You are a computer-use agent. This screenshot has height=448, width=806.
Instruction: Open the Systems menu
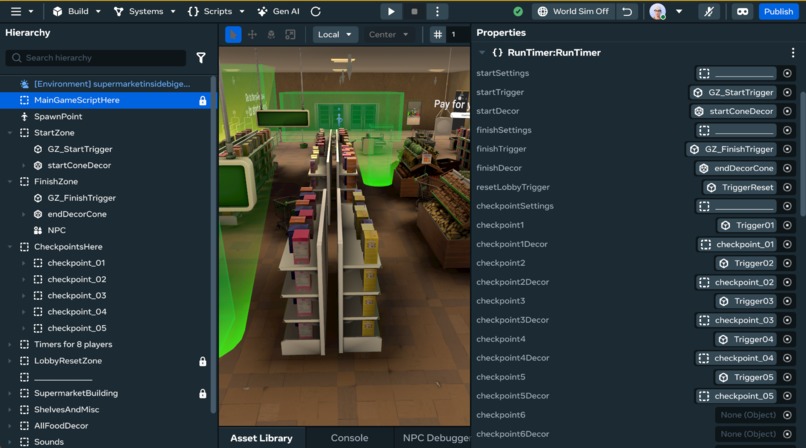pyautogui.click(x=144, y=11)
